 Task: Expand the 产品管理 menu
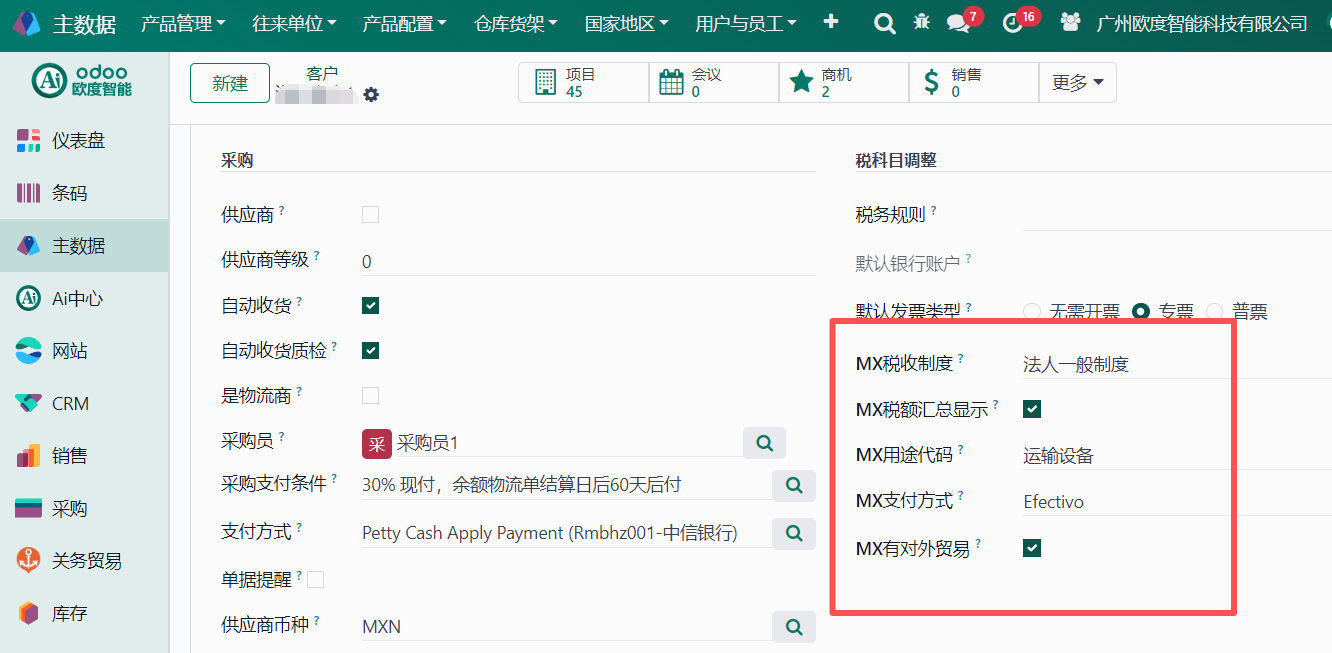183,23
